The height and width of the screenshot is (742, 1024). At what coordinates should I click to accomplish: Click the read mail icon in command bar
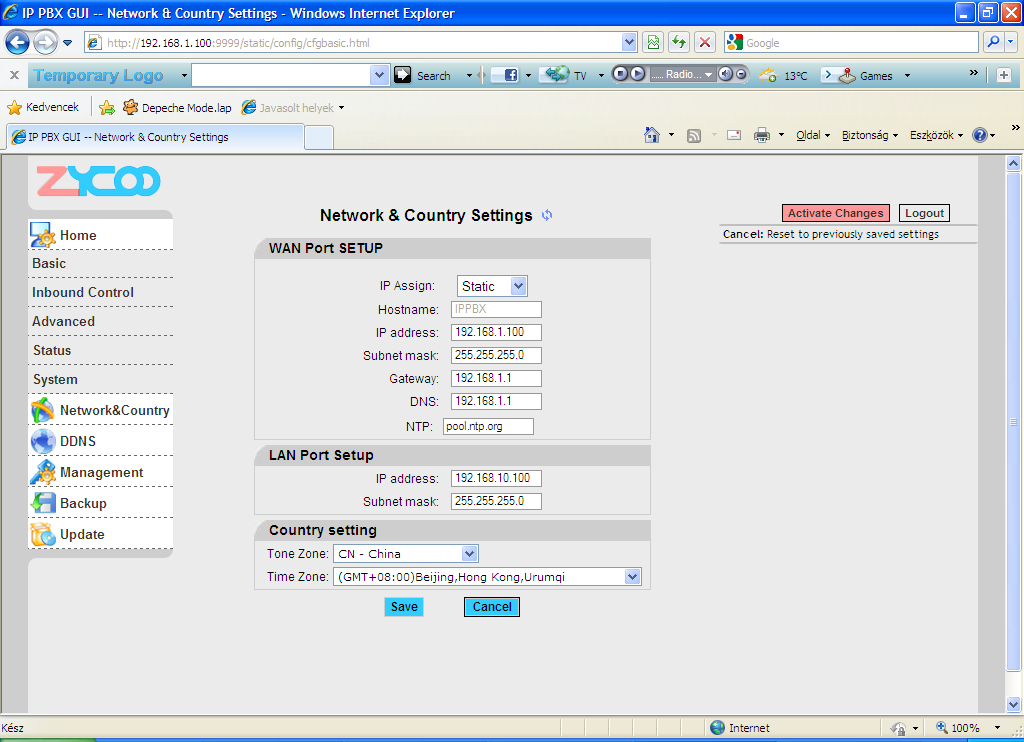point(734,135)
